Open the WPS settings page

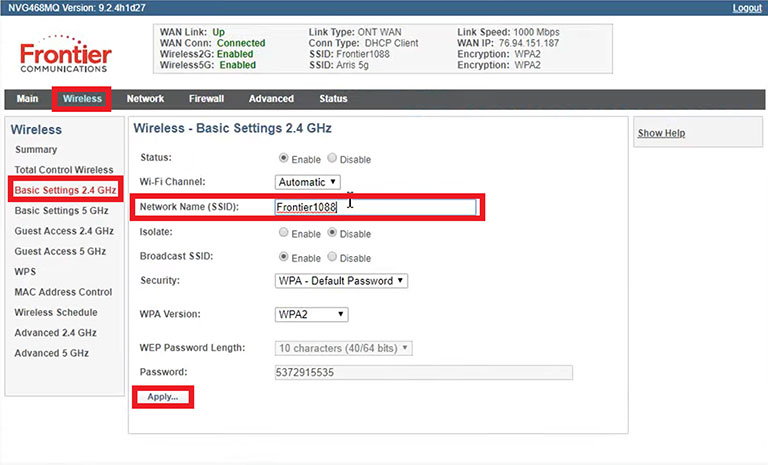coord(25,271)
